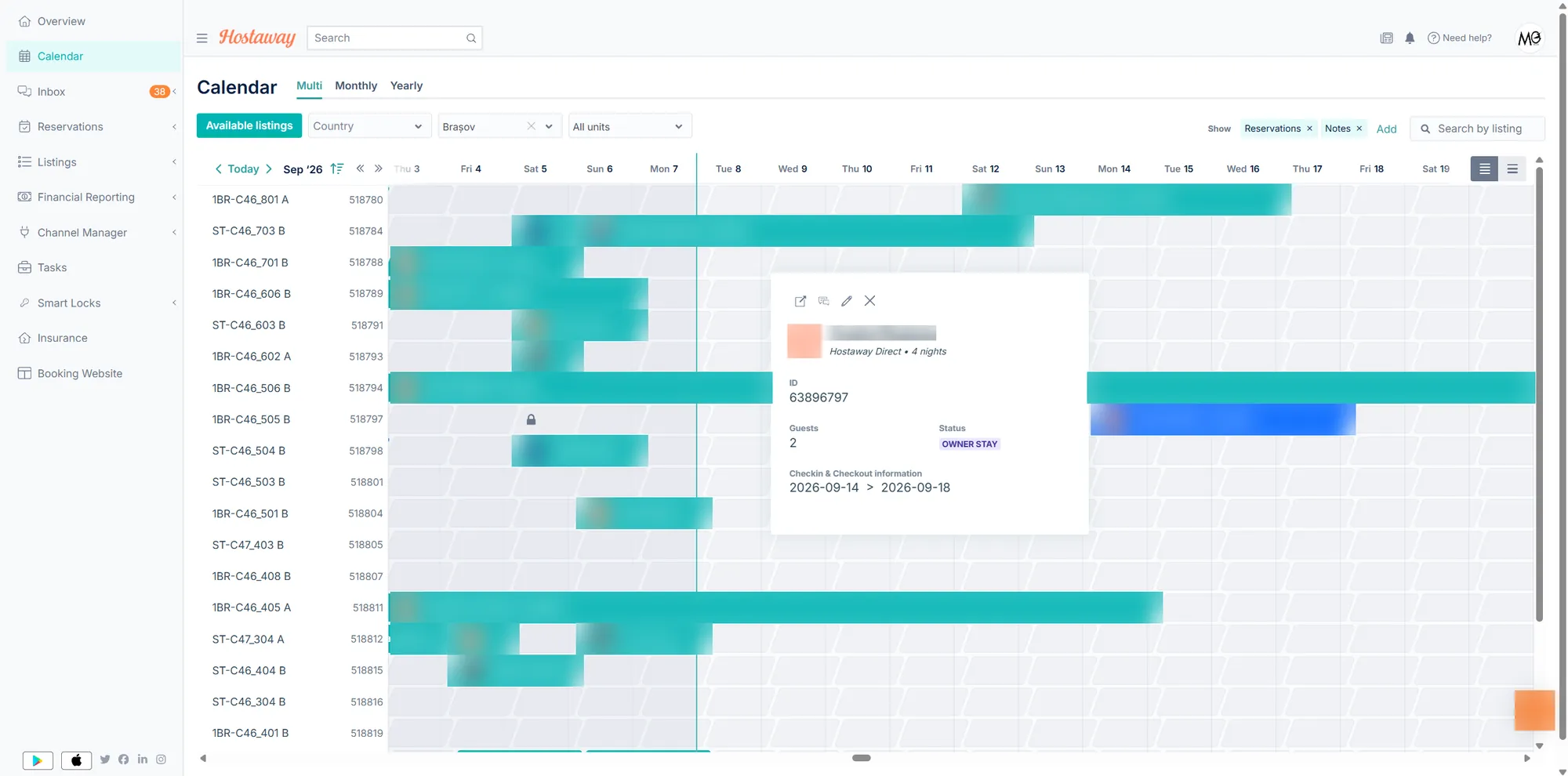The width and height of the screenshot is (1568, 776).
Task: Open reservation in new window icon
Action: point(800,301)
